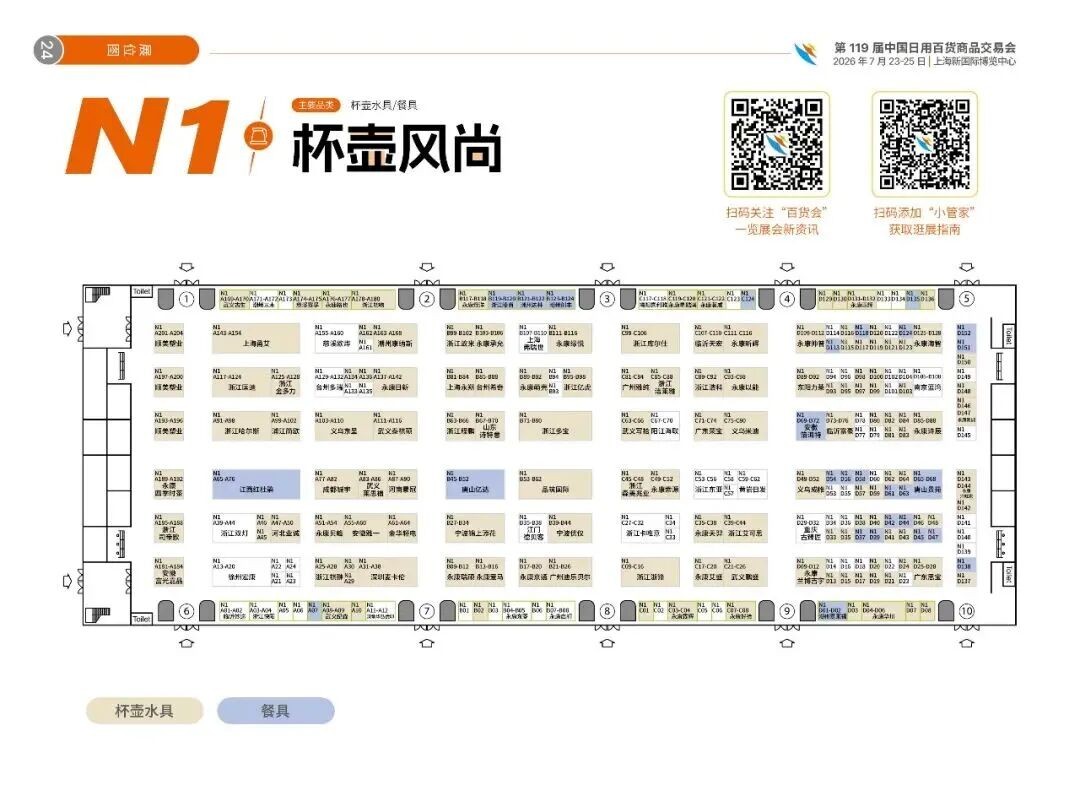Click the 武义泰铭硕 booth A111-A116
This screenshot has height=796, width=1080.
[395, 426]
